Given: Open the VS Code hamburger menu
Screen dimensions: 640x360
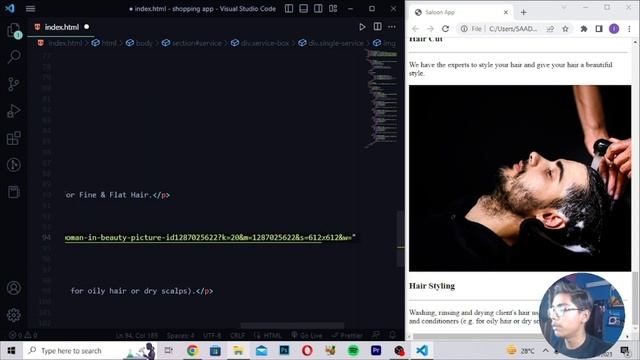Looking at the screenshot, I should point(30,9).
